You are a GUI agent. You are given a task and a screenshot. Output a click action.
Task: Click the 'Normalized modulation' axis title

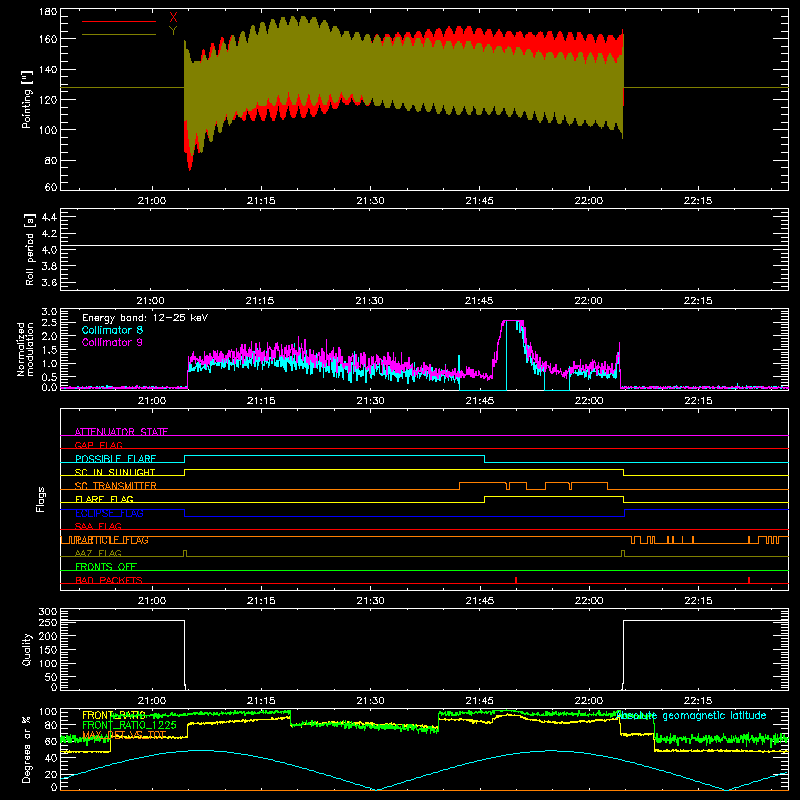point(24,349)
